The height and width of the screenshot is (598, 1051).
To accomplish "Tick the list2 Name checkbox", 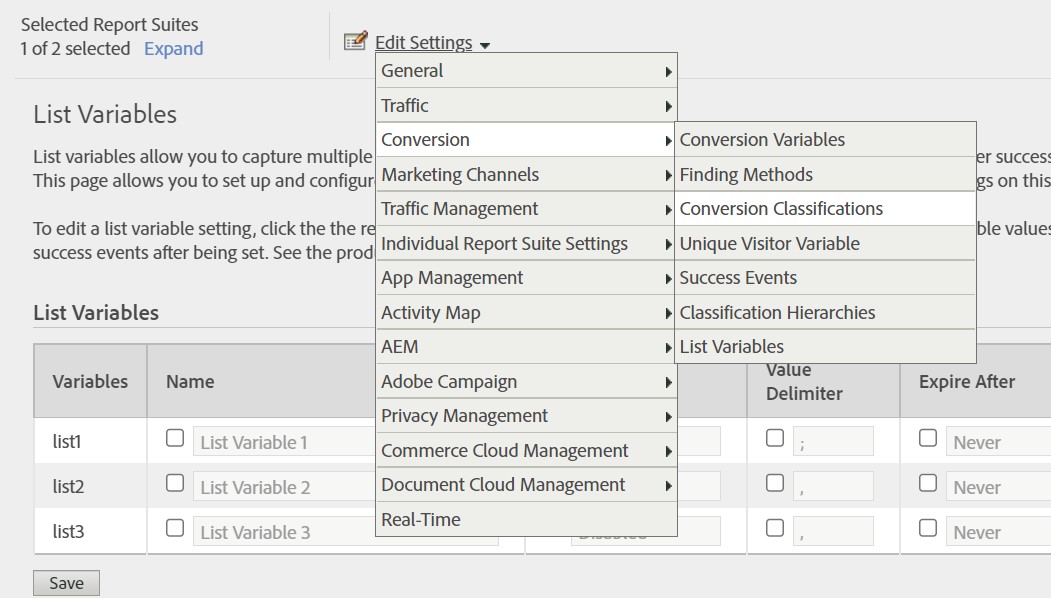I will [x=175, y=483].
